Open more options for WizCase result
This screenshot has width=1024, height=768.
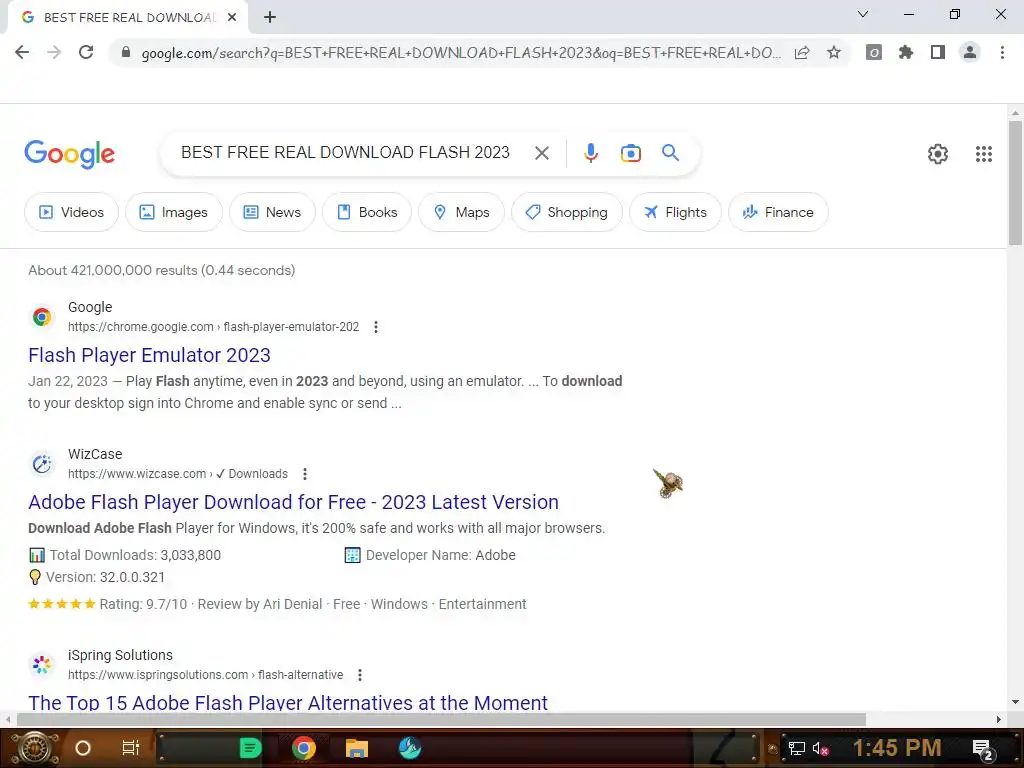[x=304, y=473]
